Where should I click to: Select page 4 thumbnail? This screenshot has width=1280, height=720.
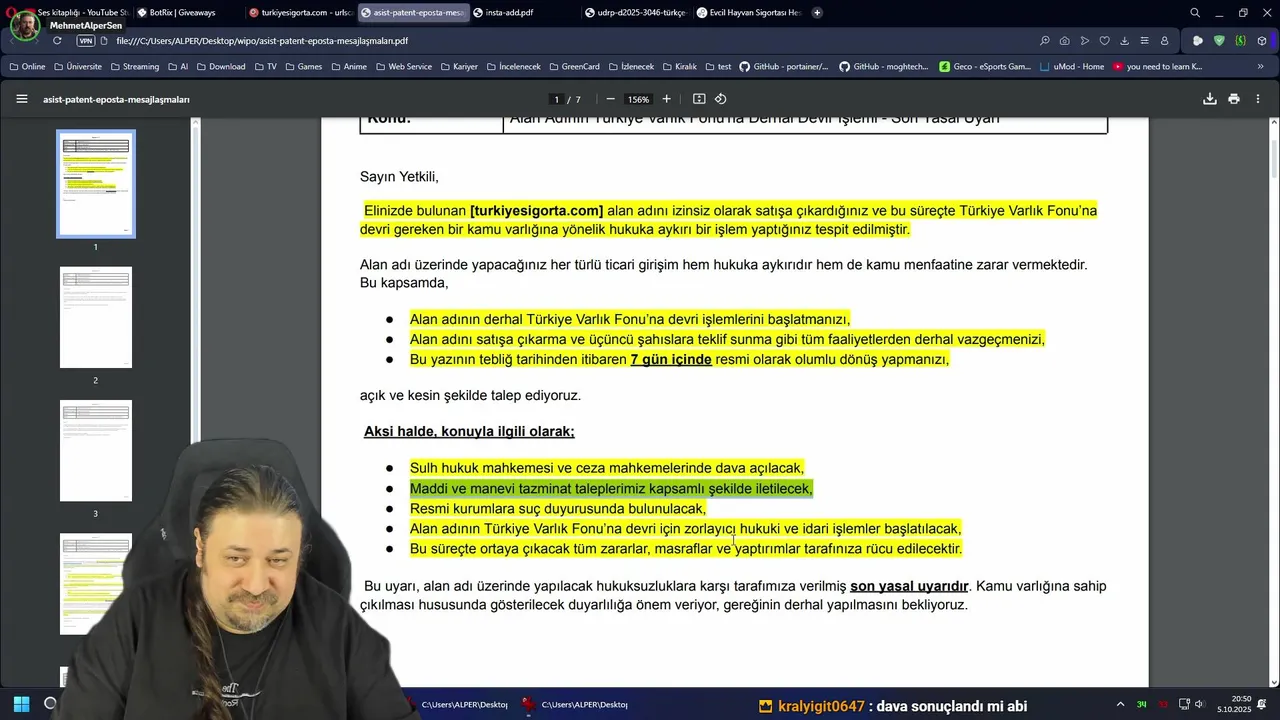96,584
